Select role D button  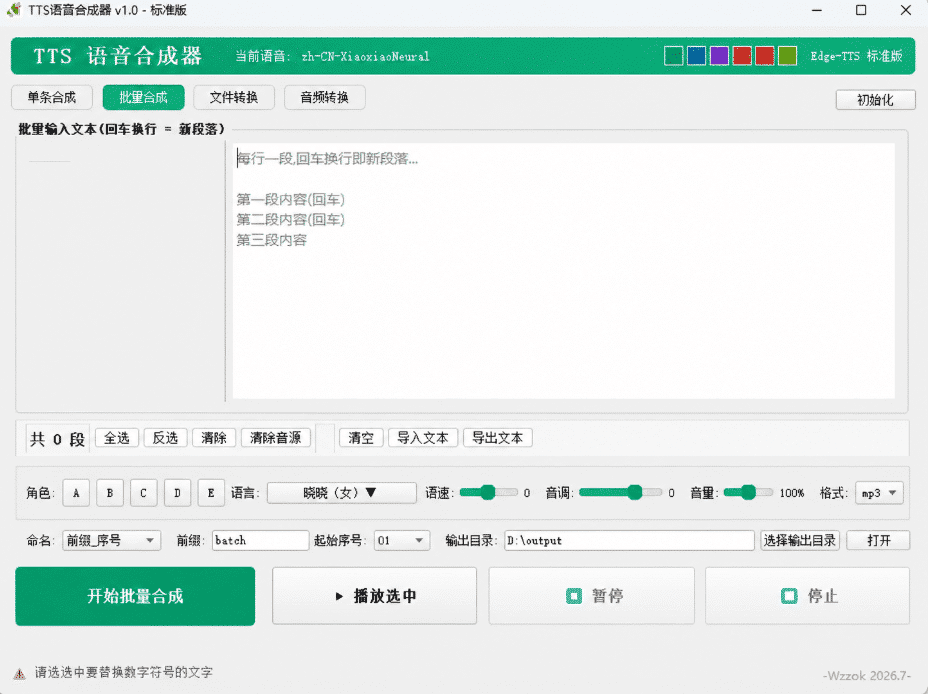(x=177, y=493)
